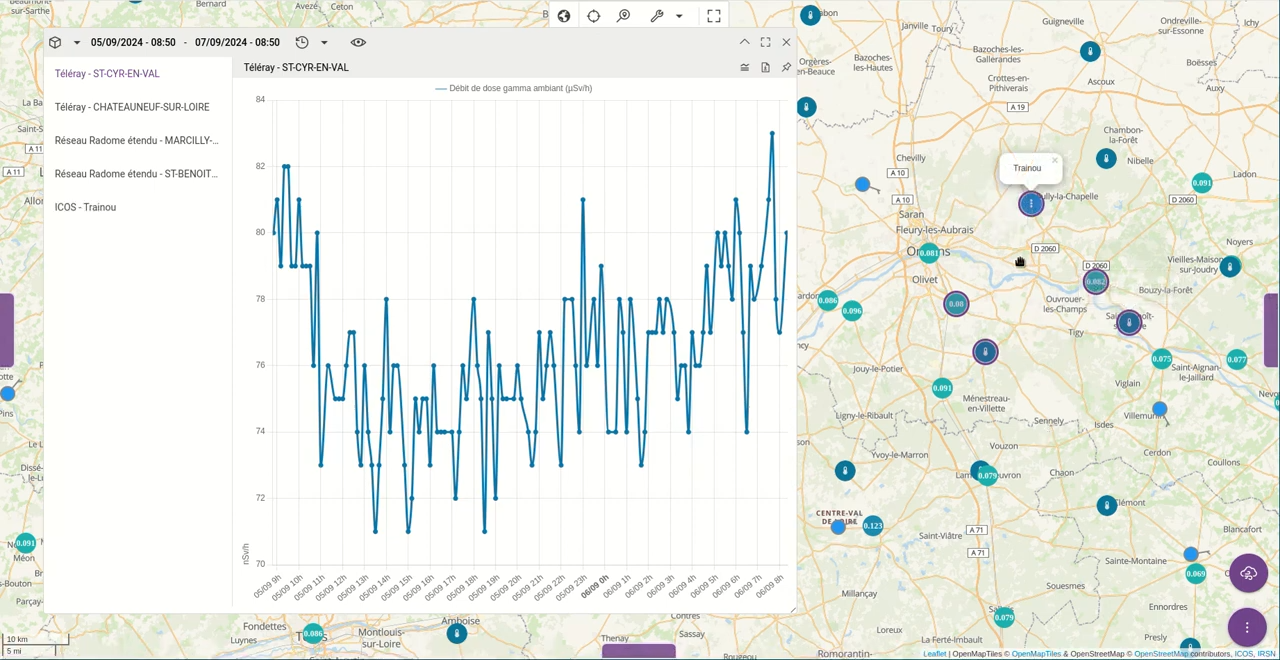Select ICOS - Trainou in list
Screen dimensions: 1280x660
(x=85, y=207)
